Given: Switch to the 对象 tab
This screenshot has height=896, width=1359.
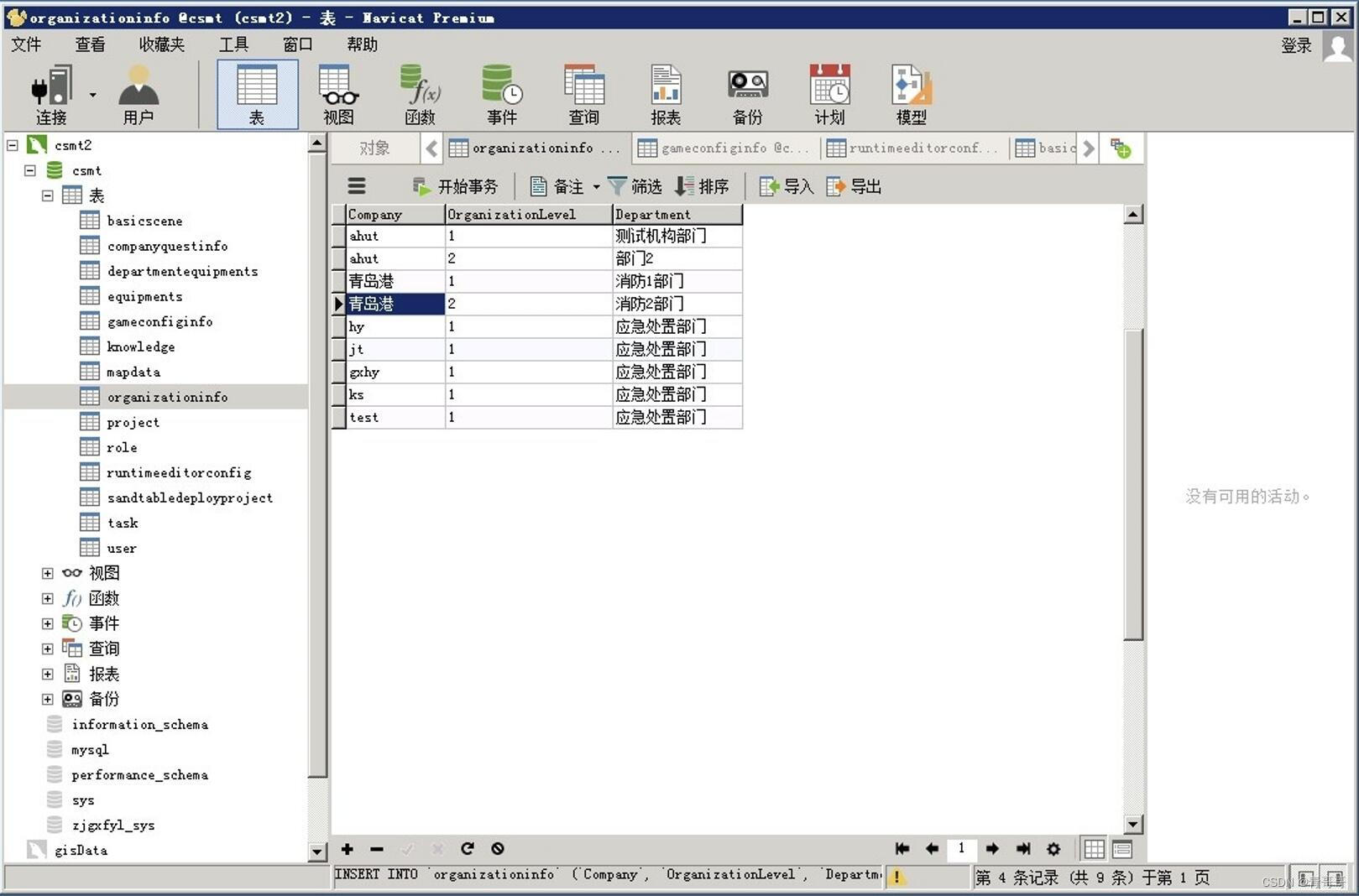Looking at the screenshot, I should pyautogui.click(x=374, y=148).
